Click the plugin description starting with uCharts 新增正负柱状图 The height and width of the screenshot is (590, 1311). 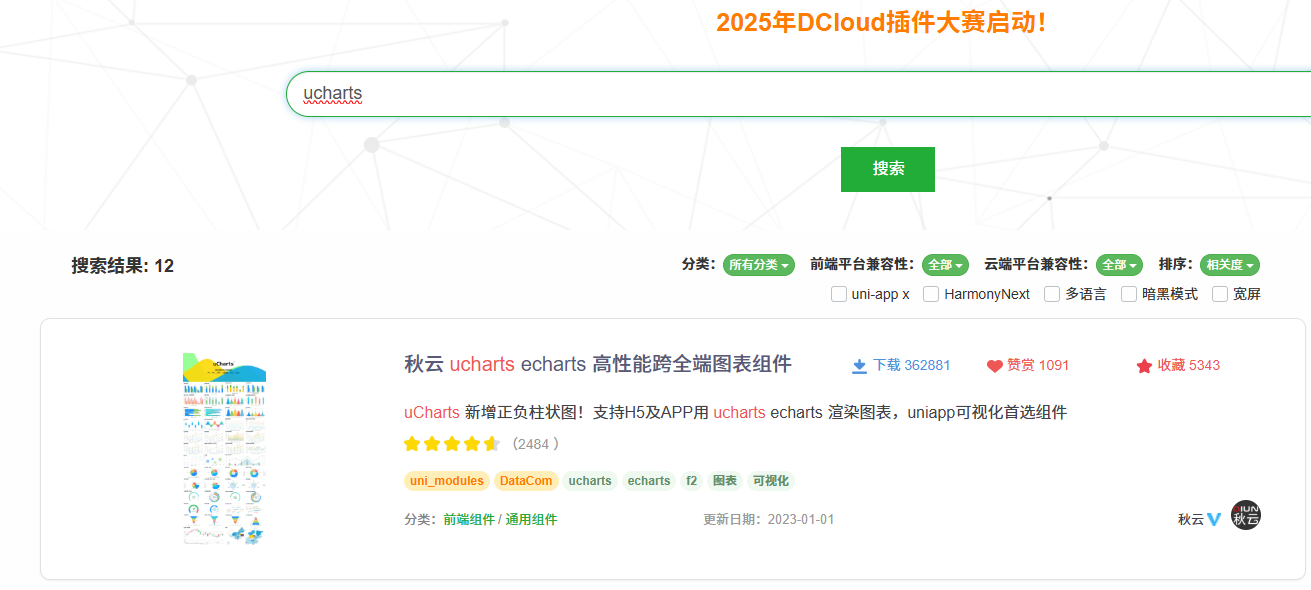(x=736, y=412)
